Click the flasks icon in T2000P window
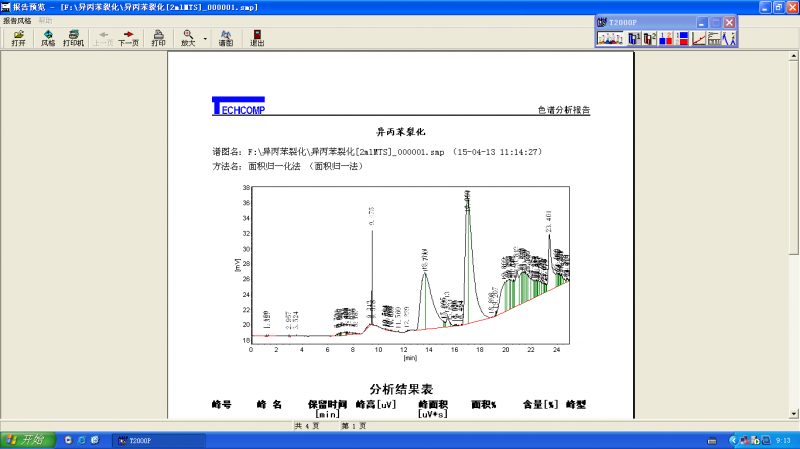800x449 pixels. (x=610, y=38)
